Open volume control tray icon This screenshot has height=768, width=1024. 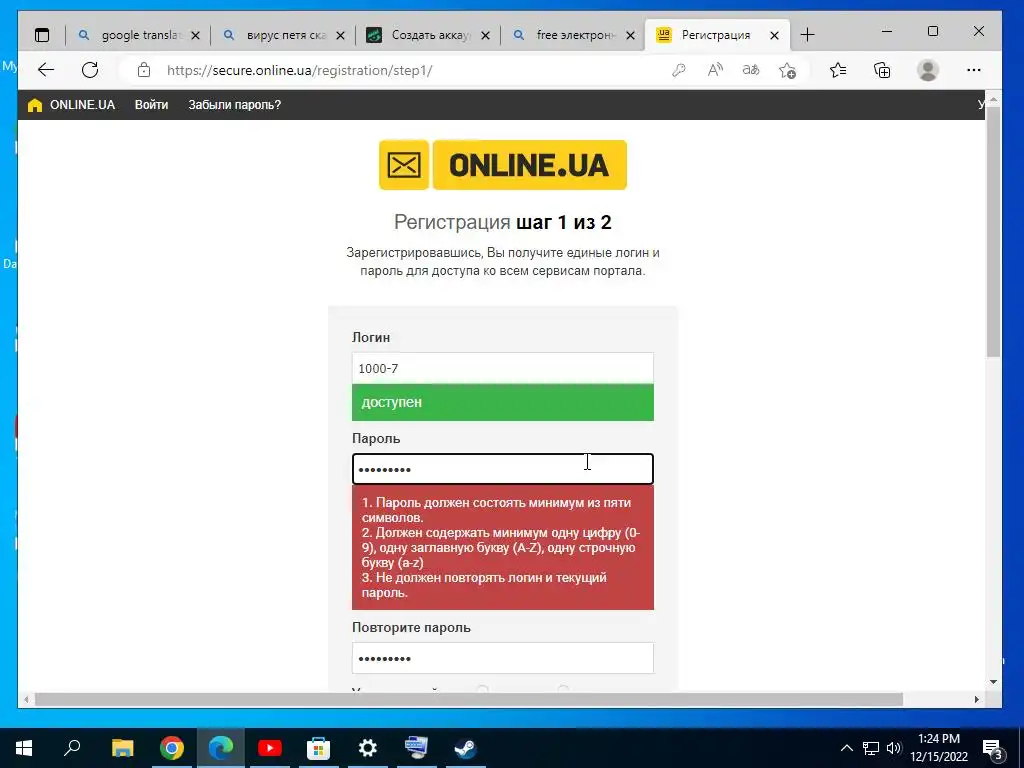[x=894, y=748]
